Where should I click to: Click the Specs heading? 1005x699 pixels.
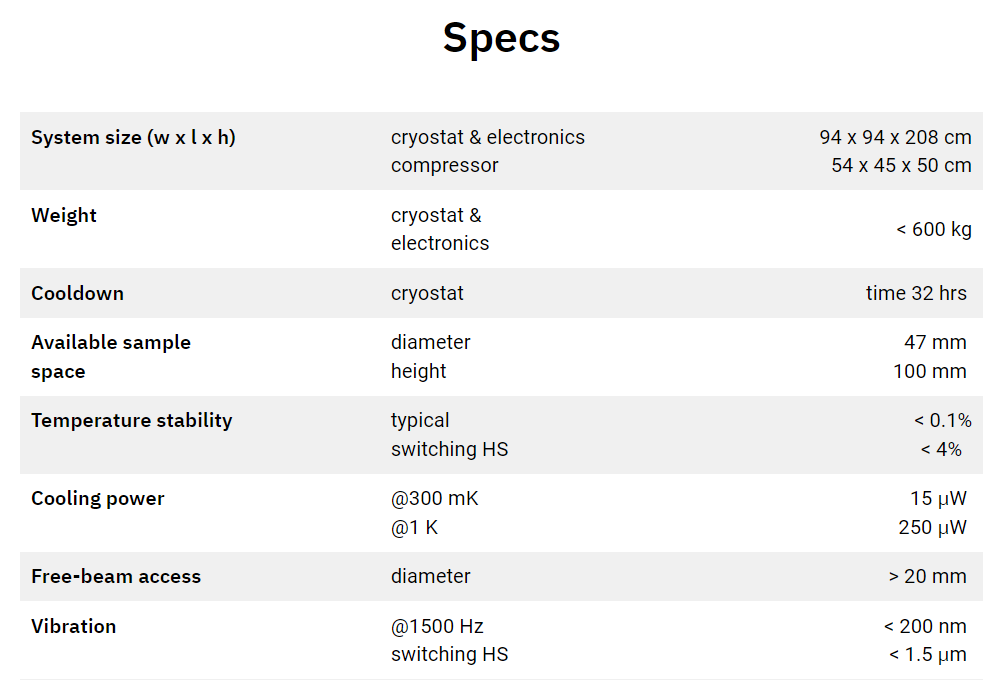tap(501, 38)
